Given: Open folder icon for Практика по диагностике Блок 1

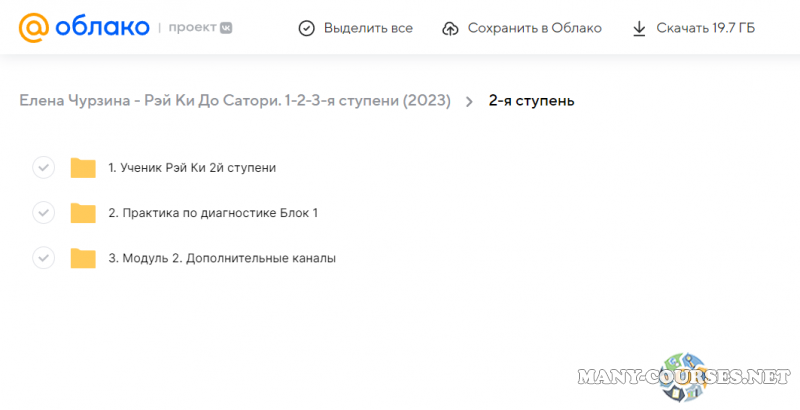Looking at the screenshot, I should point(83,212).
